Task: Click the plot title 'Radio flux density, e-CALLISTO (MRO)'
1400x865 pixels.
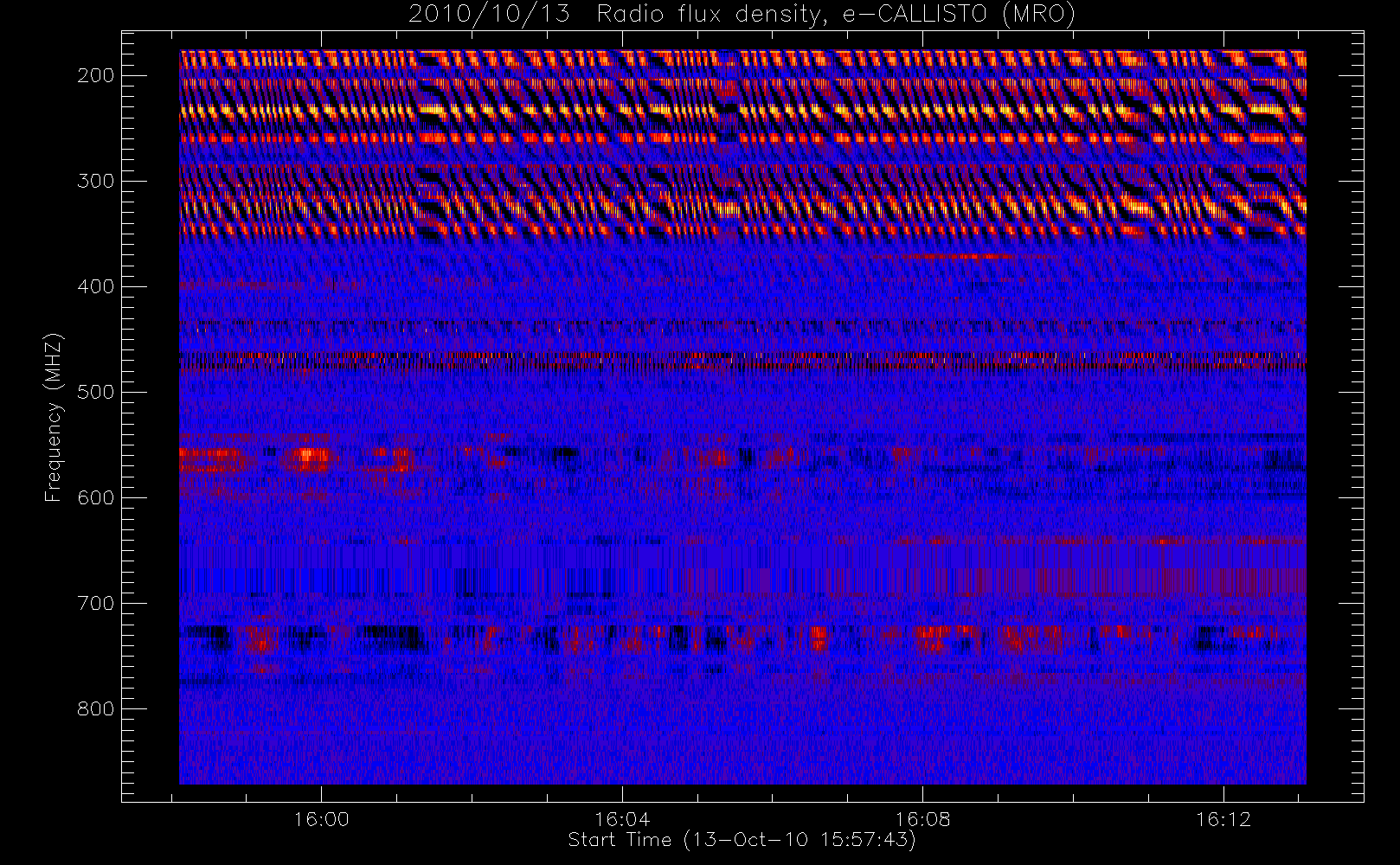Action: (x=836, y=15)
